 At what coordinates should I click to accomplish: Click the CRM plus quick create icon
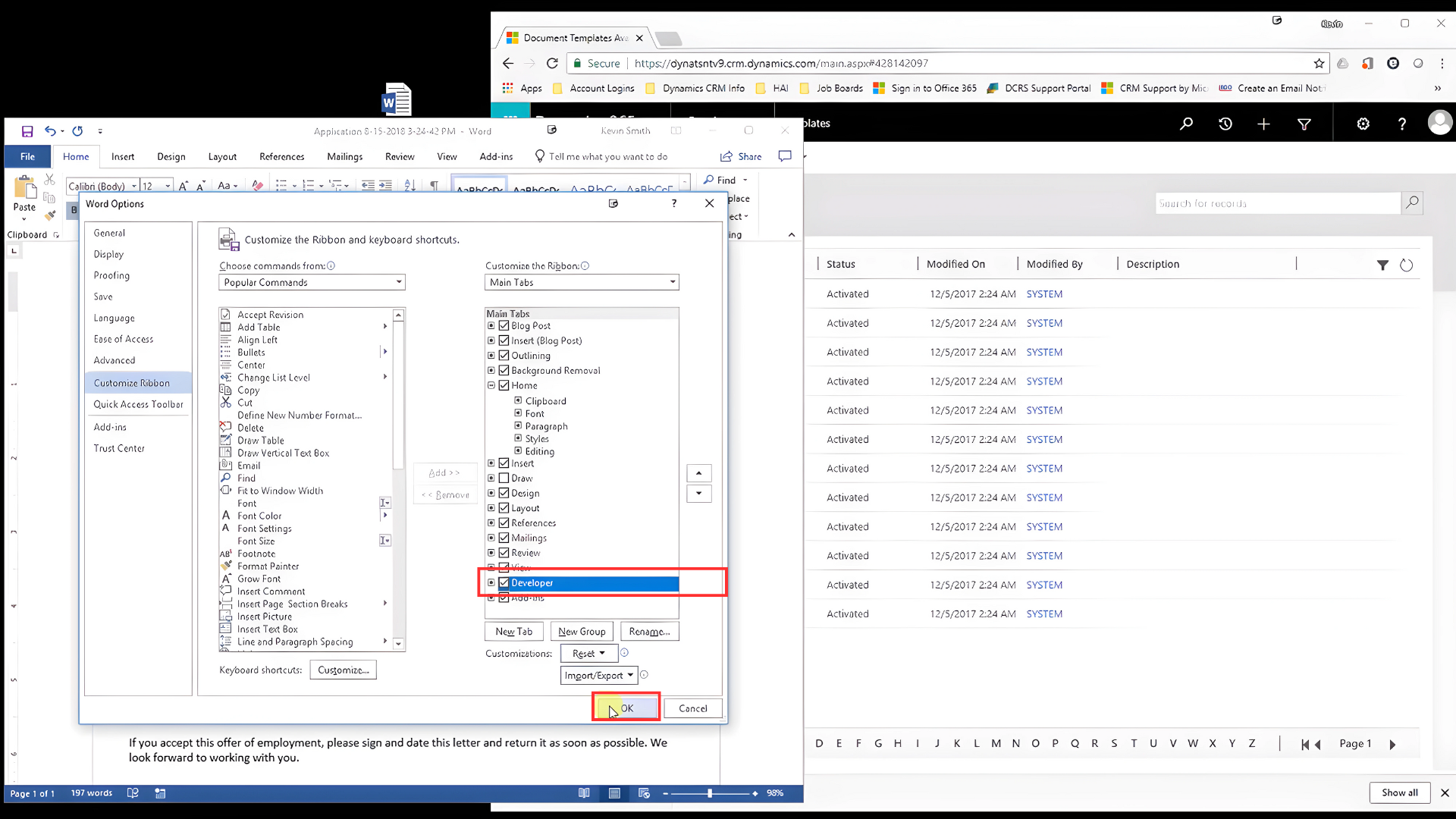[x=1263, y=124]
